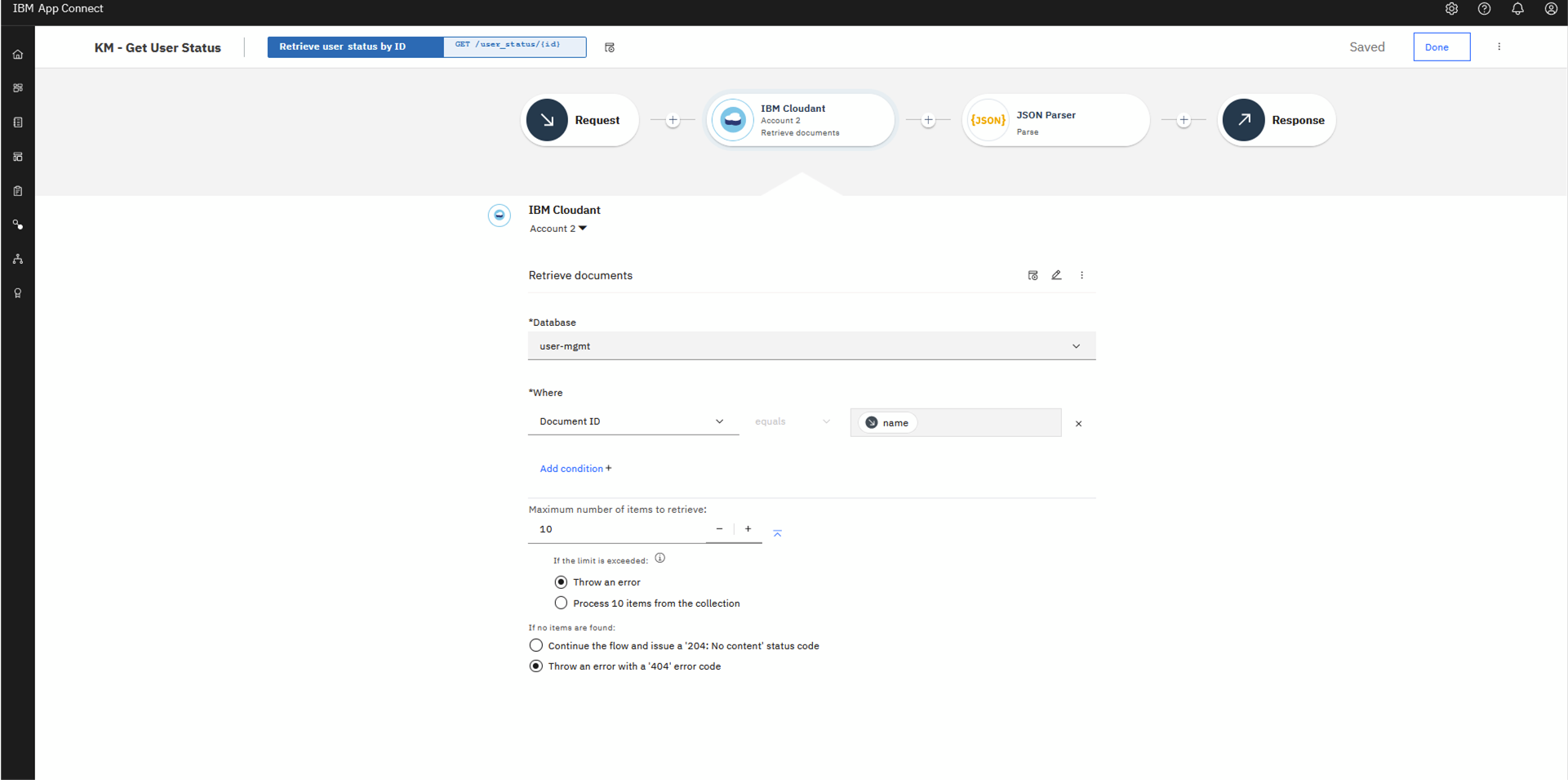Open the two-dot connector sidebar icon
Viewport: 1568px width, 780px height.
(x=18, y=225)
